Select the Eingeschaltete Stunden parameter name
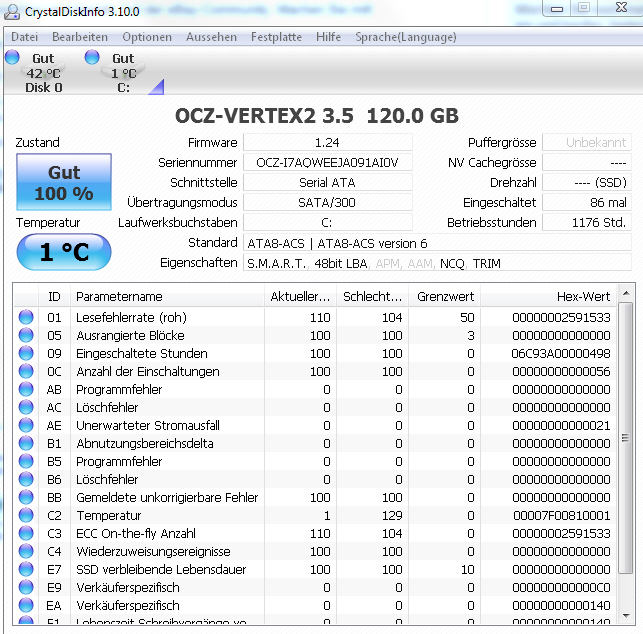 click(x=142, y=353)
